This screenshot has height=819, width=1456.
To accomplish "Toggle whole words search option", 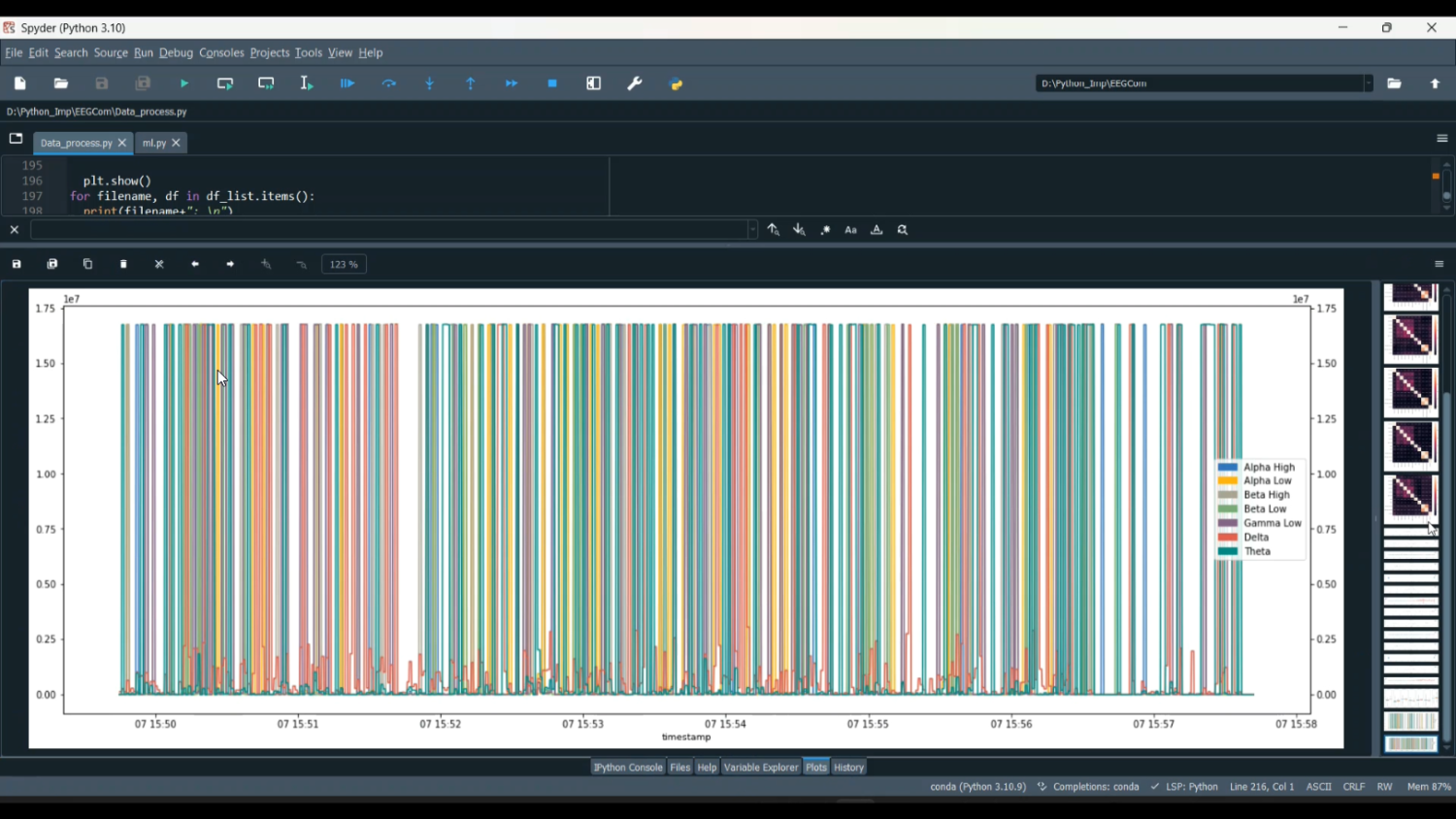I will point(877,231).
